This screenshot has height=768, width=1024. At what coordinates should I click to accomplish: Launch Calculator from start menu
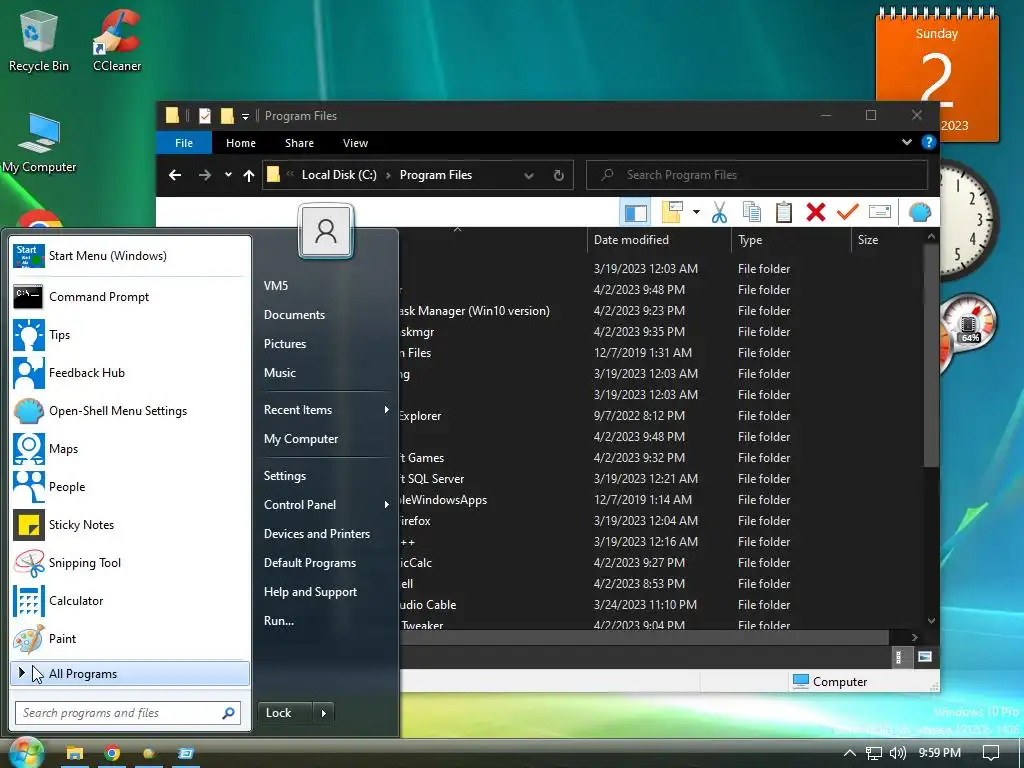[130, 601]
